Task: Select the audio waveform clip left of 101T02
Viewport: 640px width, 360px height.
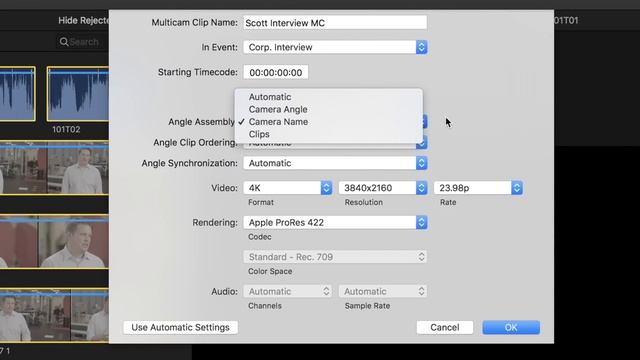Action: coord(18,94)
